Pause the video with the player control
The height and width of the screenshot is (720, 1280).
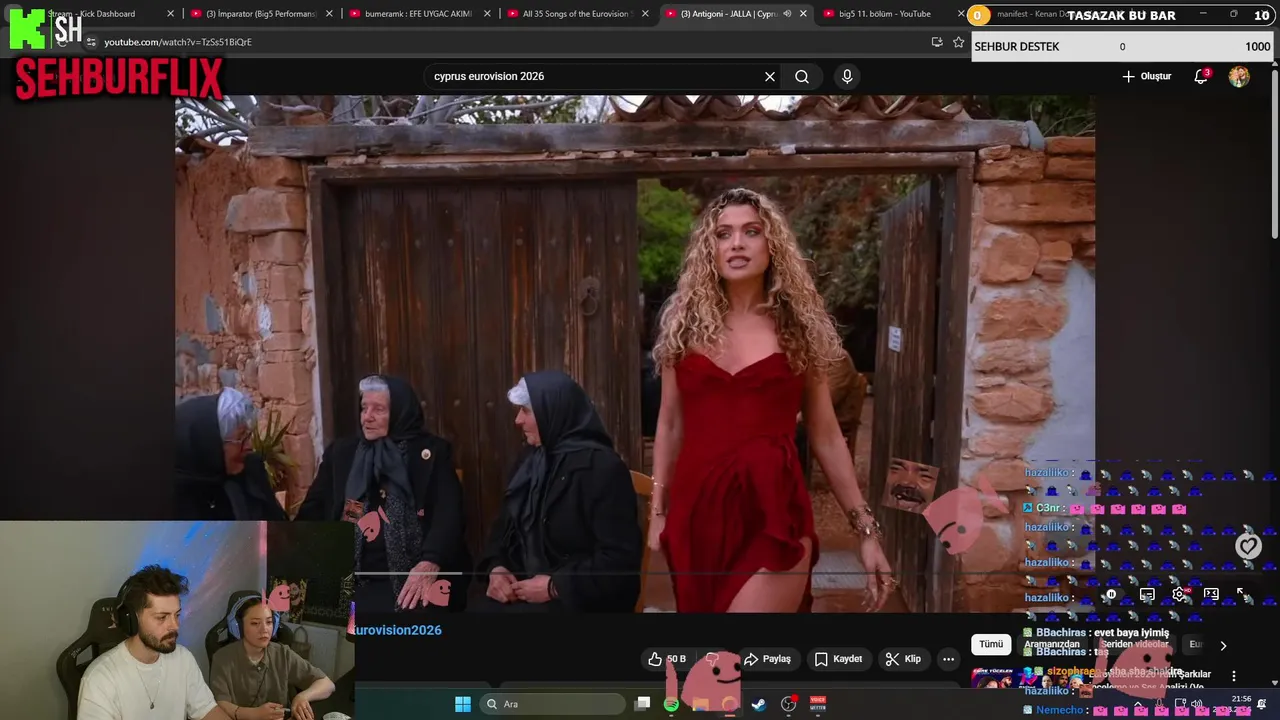1110,594
